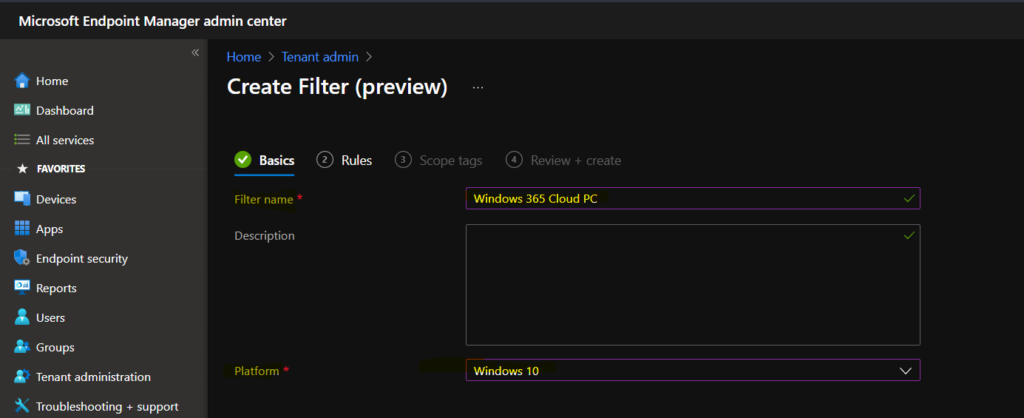Select the Review + create tab
This screenshot has height=418, width=1024.
[x=564, y=161]
